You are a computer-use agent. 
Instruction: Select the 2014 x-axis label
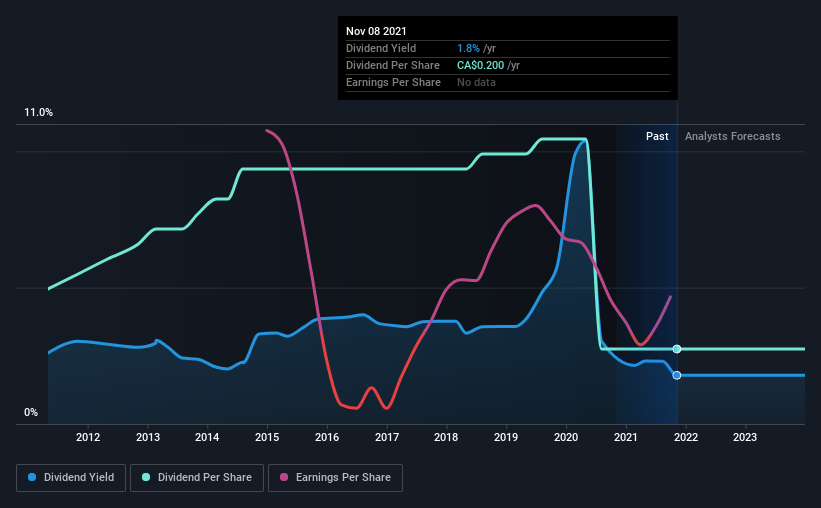(x=207, y=437)
